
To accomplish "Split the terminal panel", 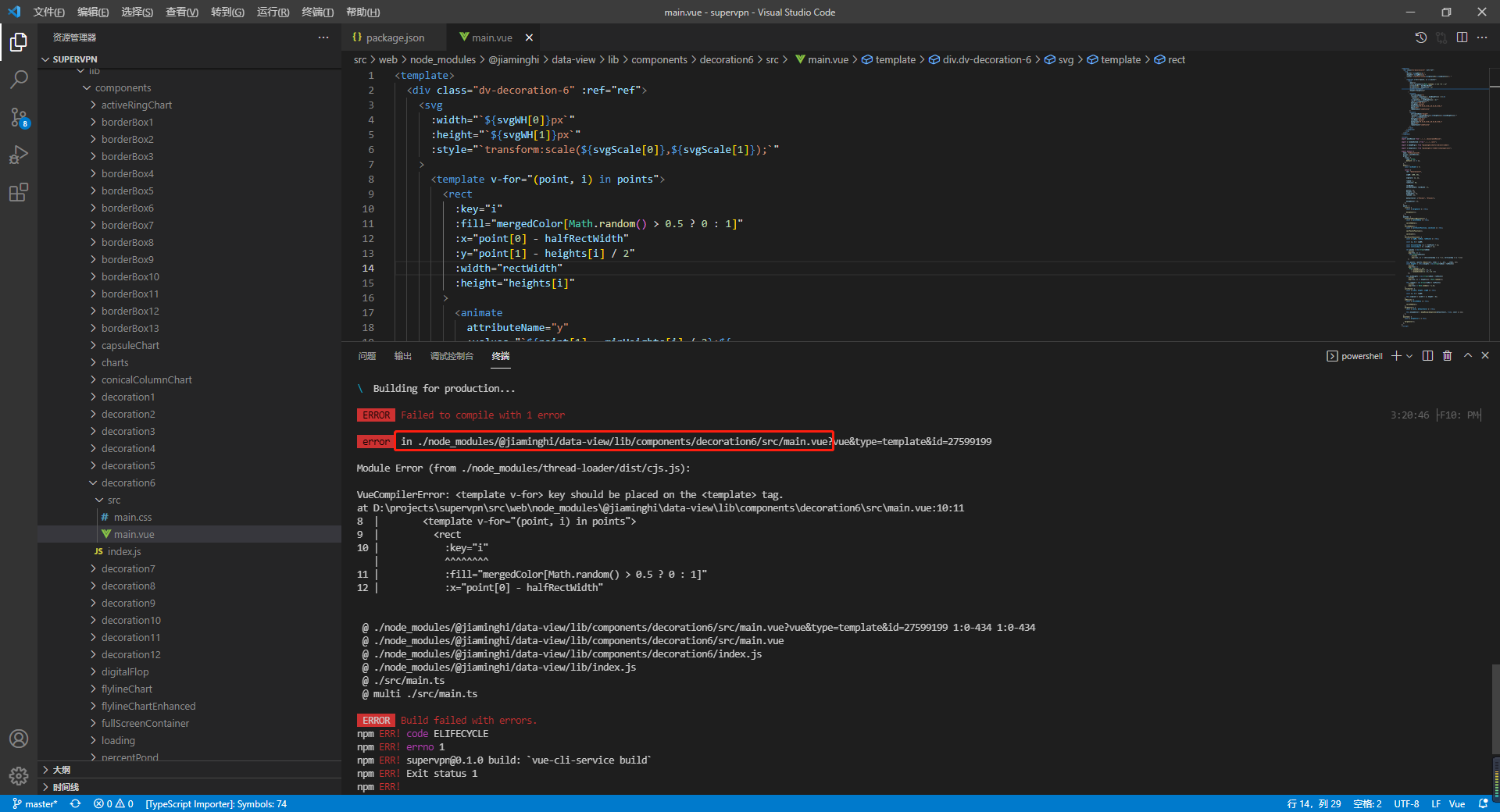I will click(x=1428, y=355).
